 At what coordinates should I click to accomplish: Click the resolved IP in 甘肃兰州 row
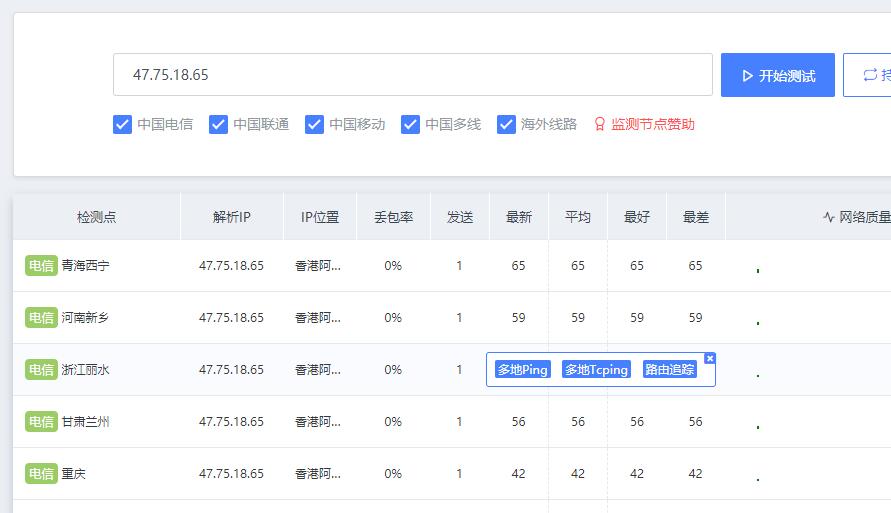point(231,422)
